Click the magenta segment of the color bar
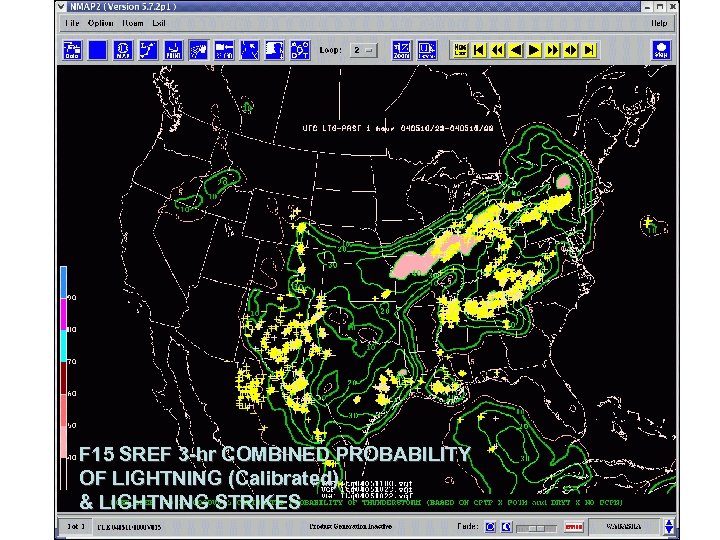 coord(63,315)
